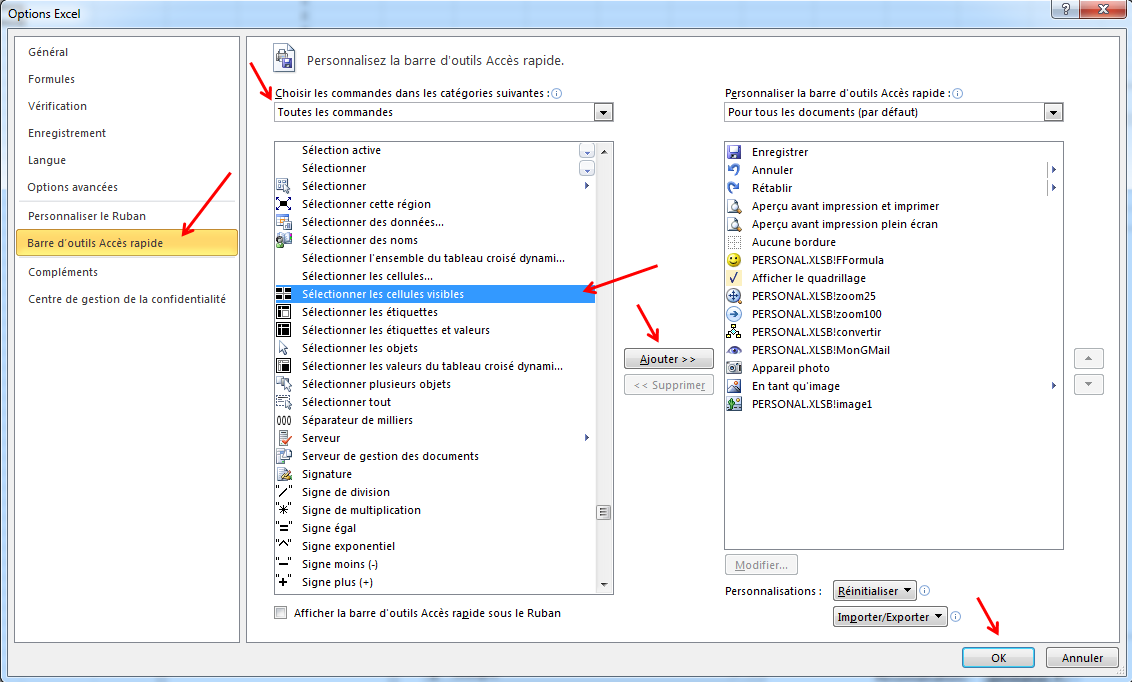Screen dimensions: 1132x682
Task: Click the Sélectionner des noms icon
Action: [x=284, y=240]
